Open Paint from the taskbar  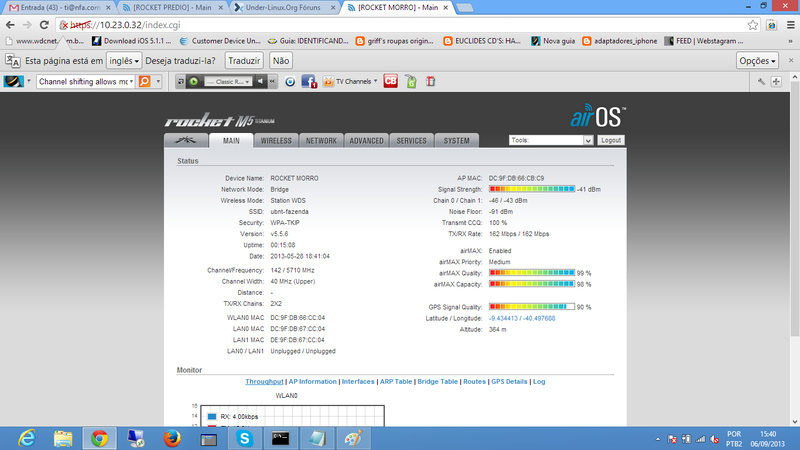[x=354, y=439]
